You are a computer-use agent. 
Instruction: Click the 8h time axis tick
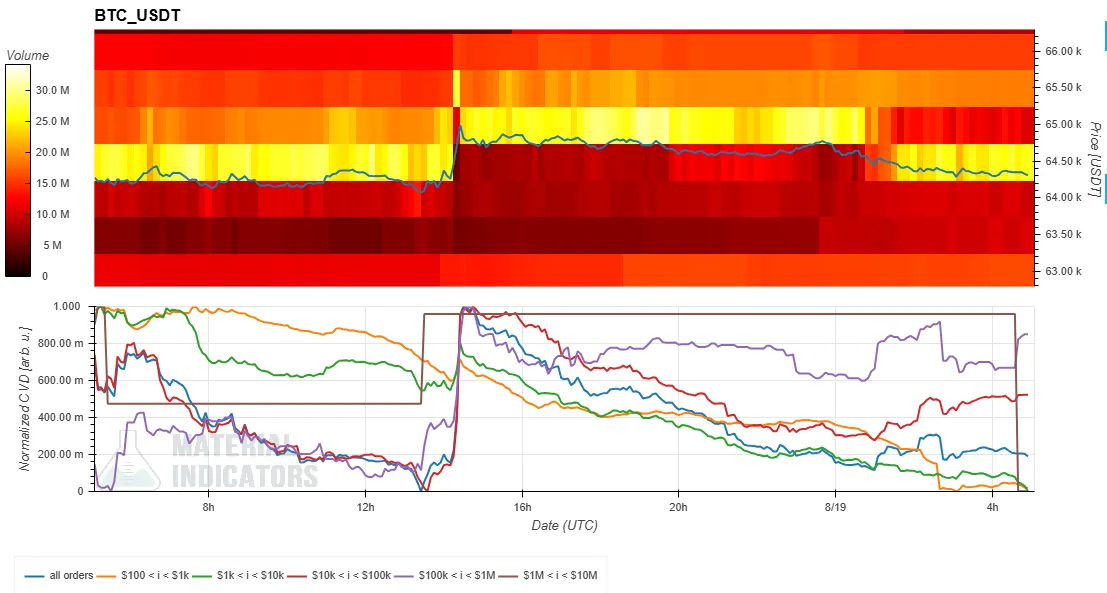[x=208, y=507]
